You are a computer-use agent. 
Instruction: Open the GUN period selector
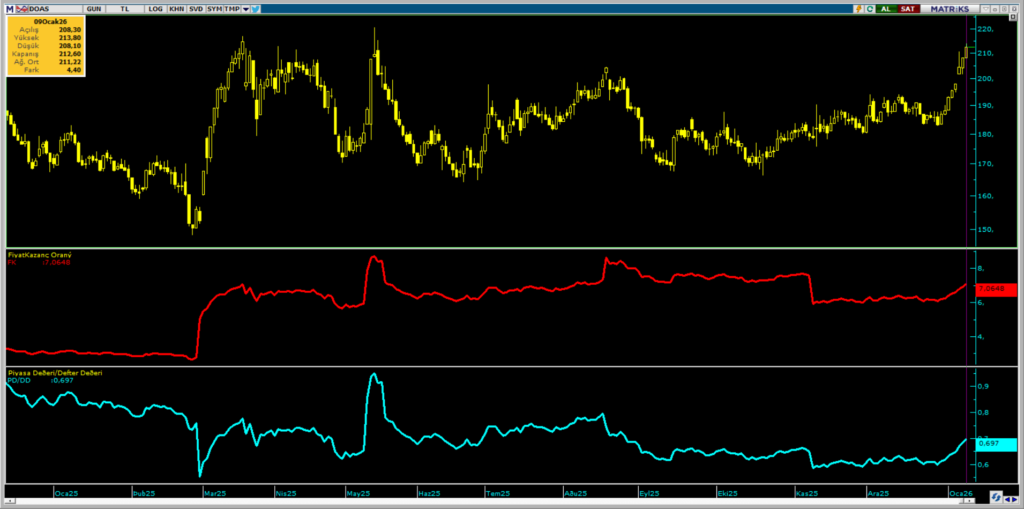(x=94, y=8)
